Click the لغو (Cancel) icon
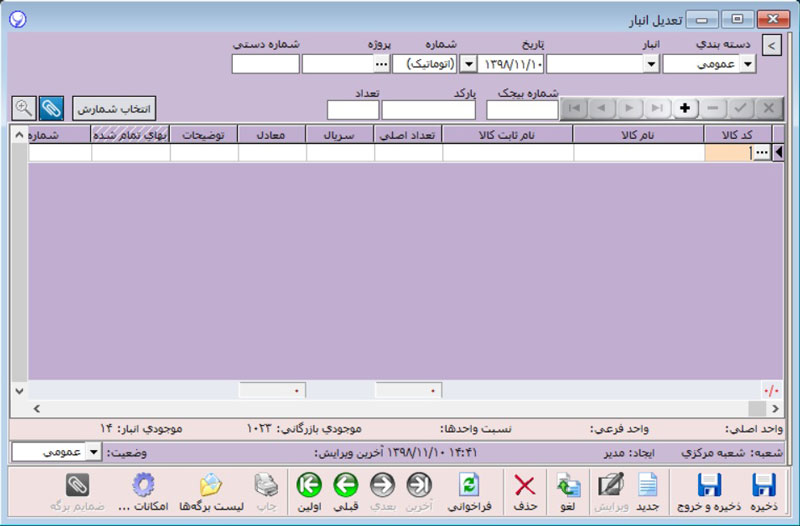 pos(568,488)
